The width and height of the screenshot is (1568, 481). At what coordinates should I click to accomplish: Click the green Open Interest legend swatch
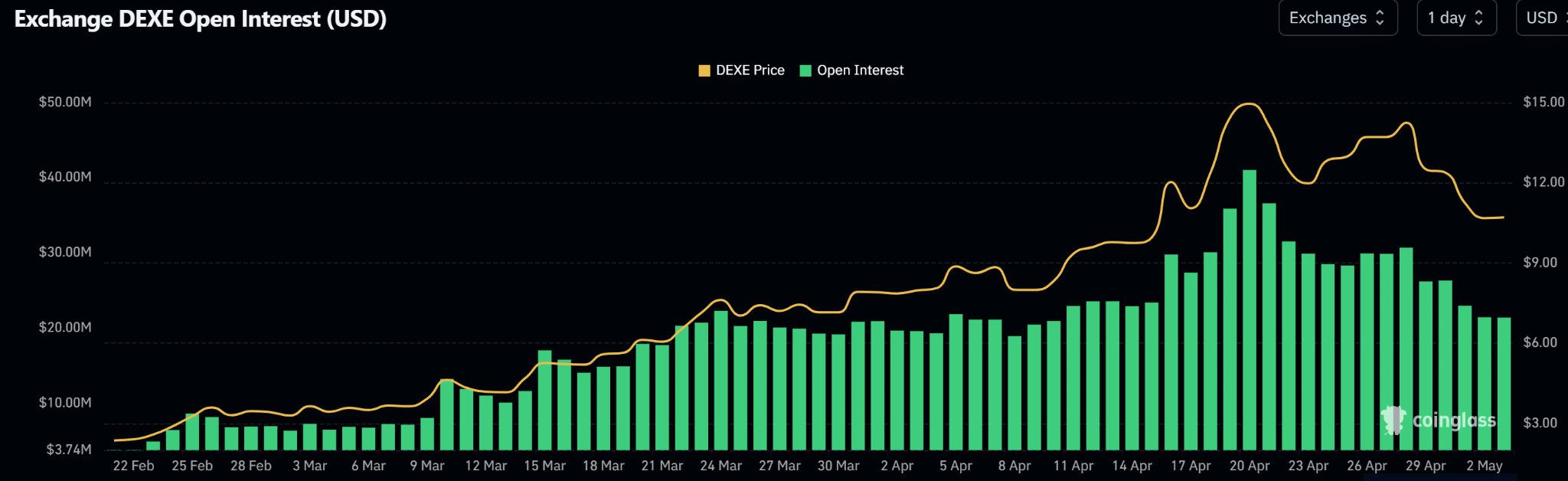click(805, 70)
